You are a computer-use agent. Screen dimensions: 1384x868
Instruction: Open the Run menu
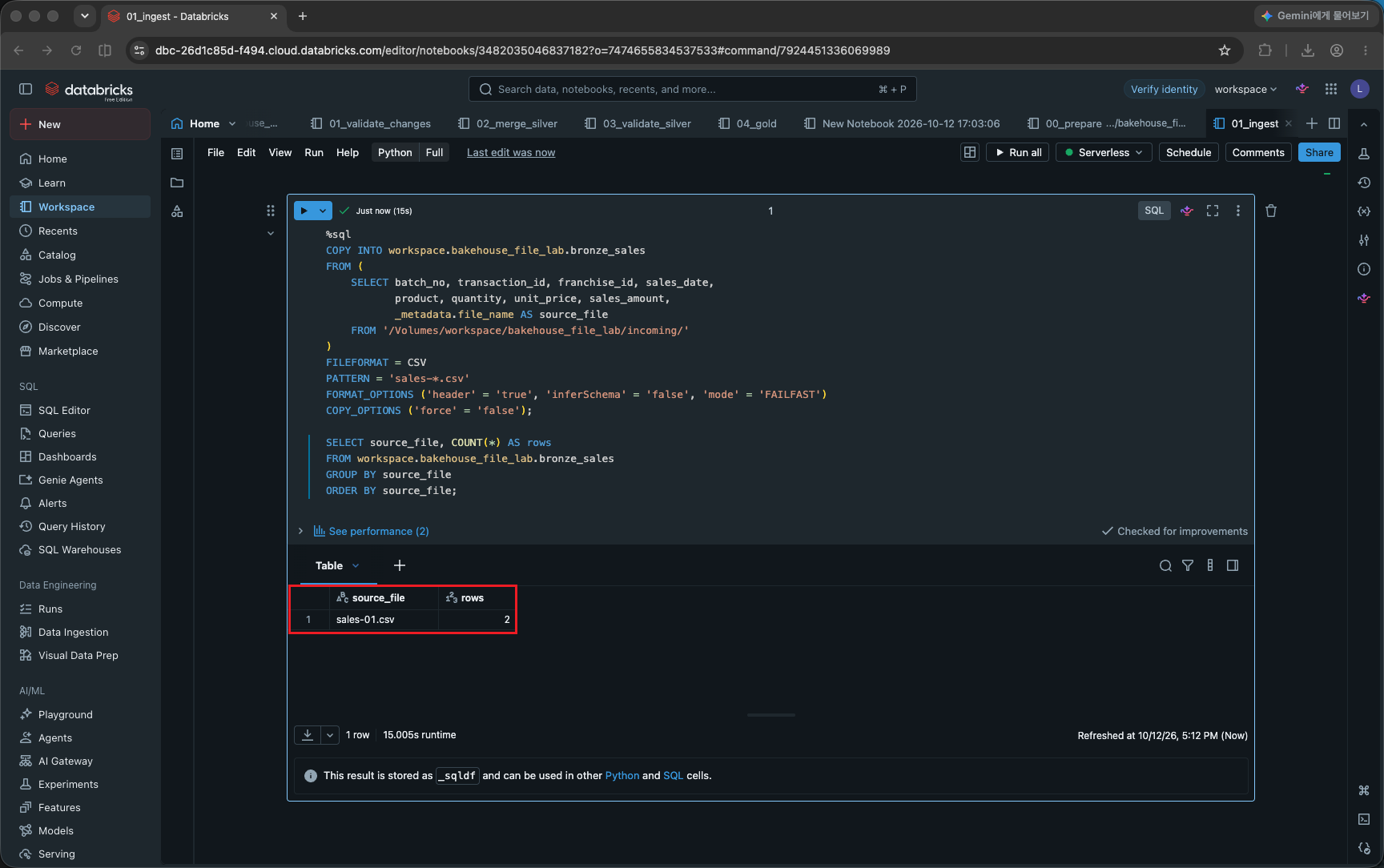(x=314, y=152)
